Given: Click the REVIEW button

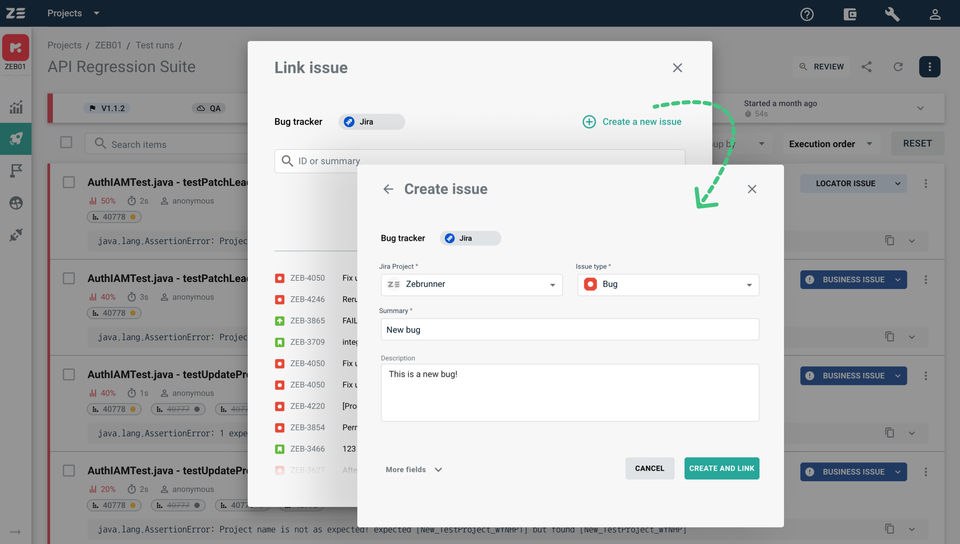Looking at the screenshot, I should coord(822,67).
